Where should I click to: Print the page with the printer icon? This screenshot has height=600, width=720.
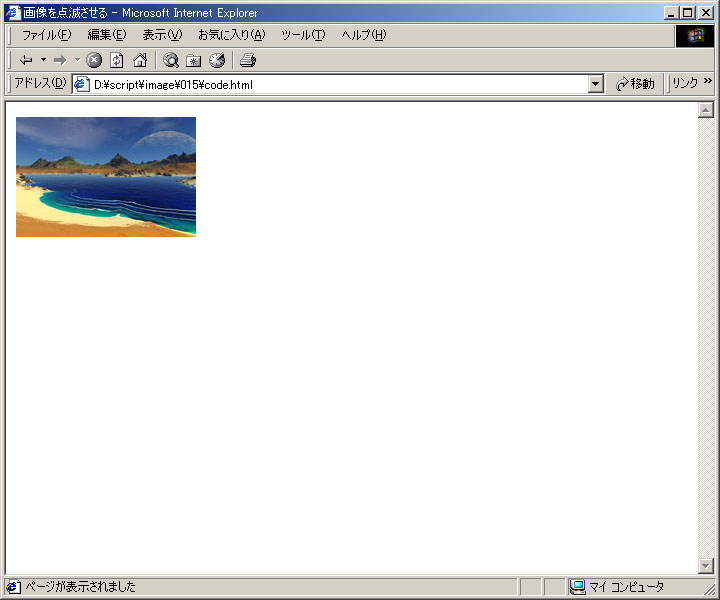point(248,60)
